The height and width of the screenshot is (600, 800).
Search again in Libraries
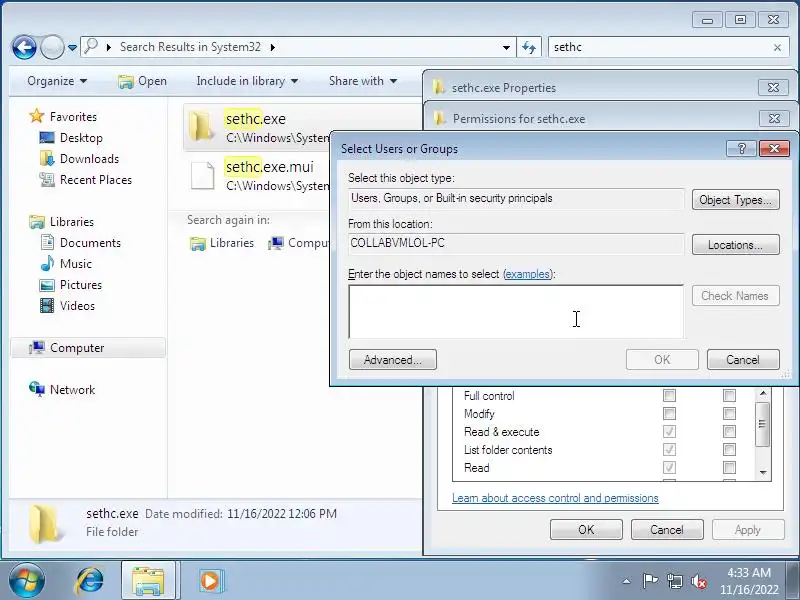point(222,243)
